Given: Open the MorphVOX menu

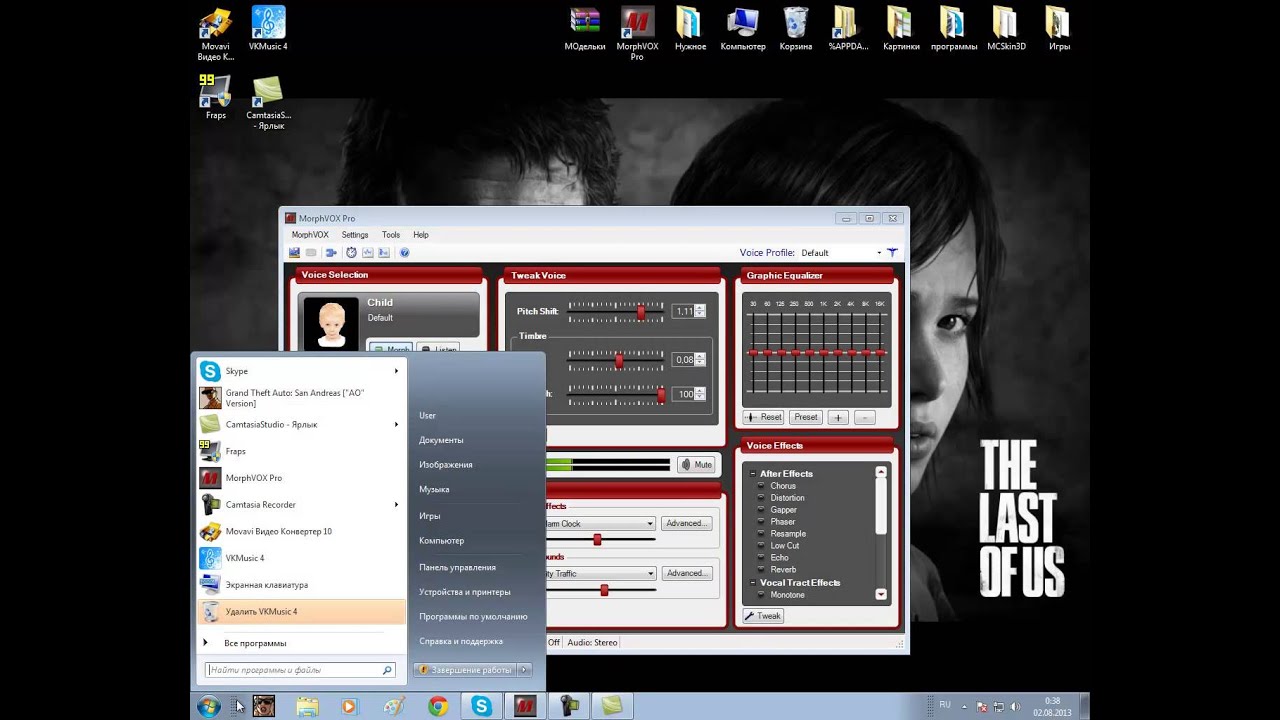Looking at the screenshot, I should (310, 235).
